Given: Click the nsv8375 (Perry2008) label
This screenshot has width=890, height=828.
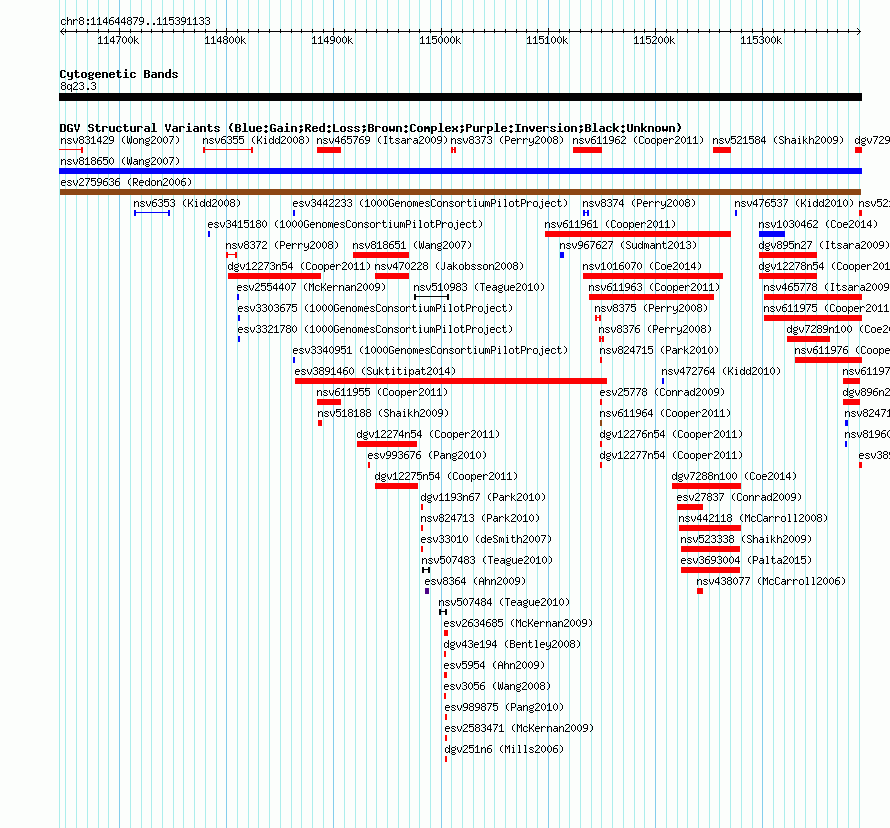Looking at the screenshot, I should 651,308.
